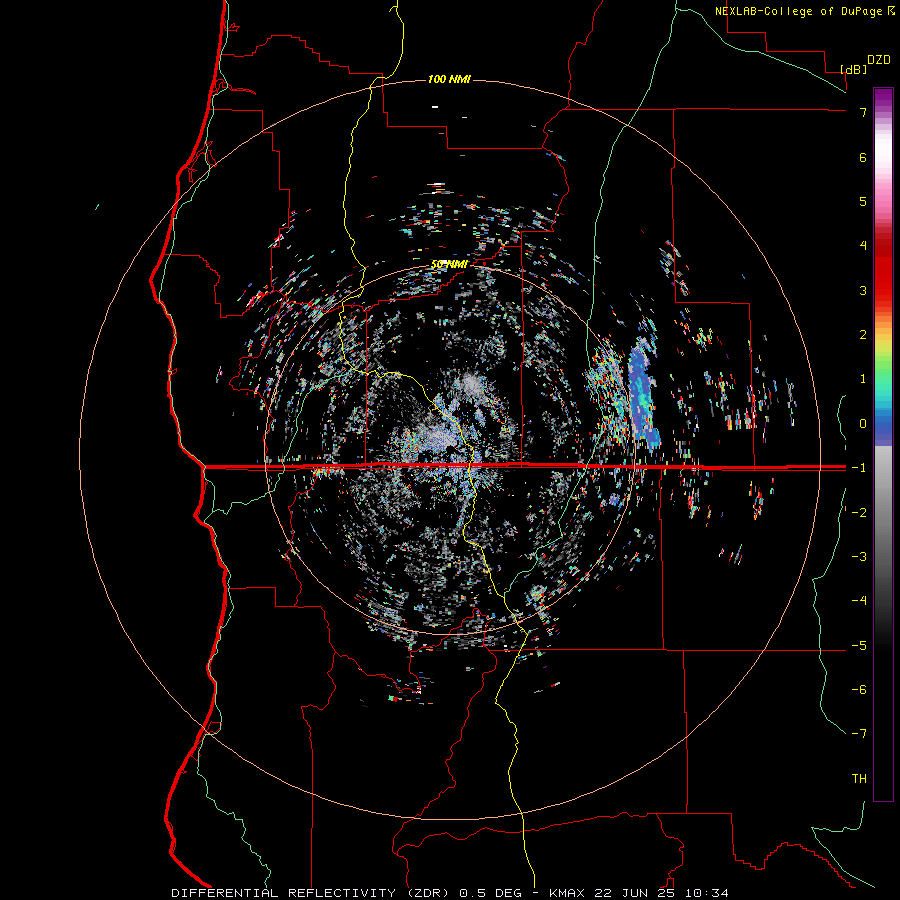Click the 5 value on color scale

[x=863, y=201]
